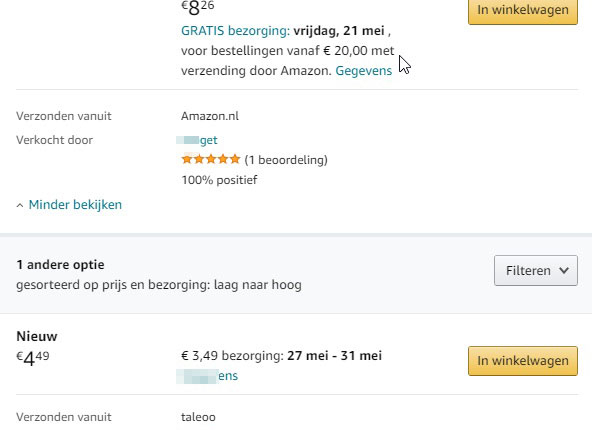Open the seller profile link ending in 'get'

point(197,140)
